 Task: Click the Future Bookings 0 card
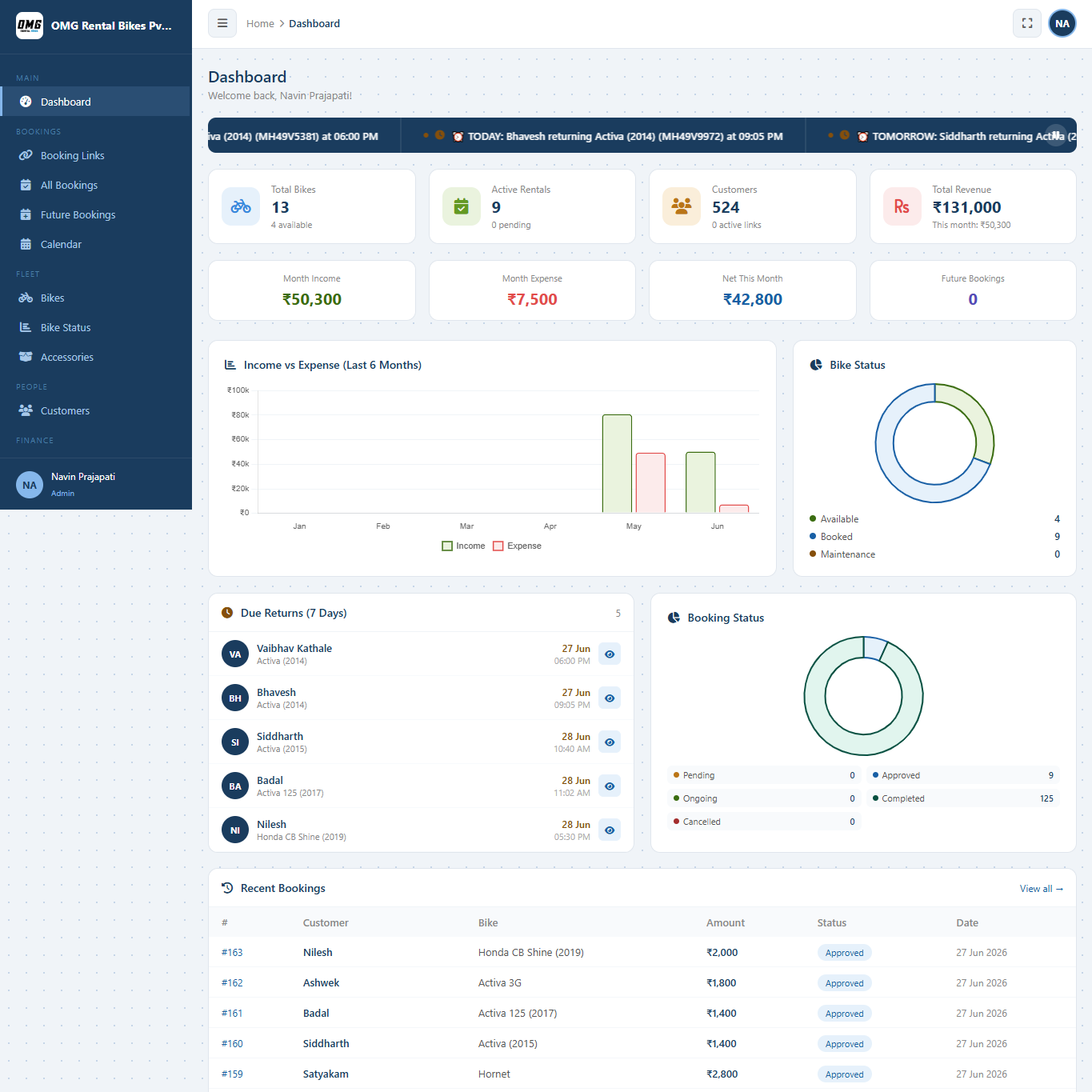pos(973,290)
